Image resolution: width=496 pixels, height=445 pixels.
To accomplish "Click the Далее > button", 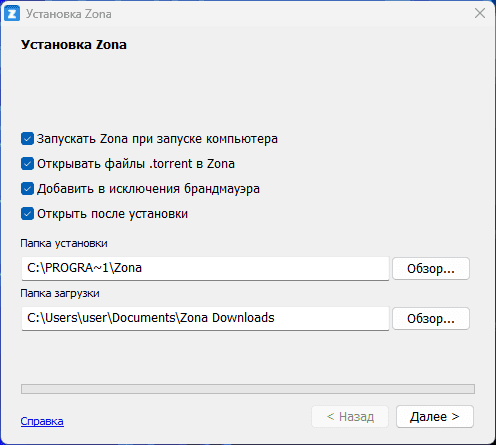I will click(x=435, y=416).
